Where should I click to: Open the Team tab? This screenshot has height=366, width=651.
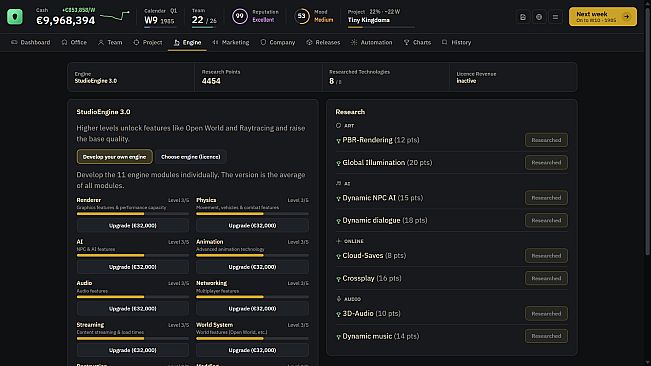(x=110, y=42)
